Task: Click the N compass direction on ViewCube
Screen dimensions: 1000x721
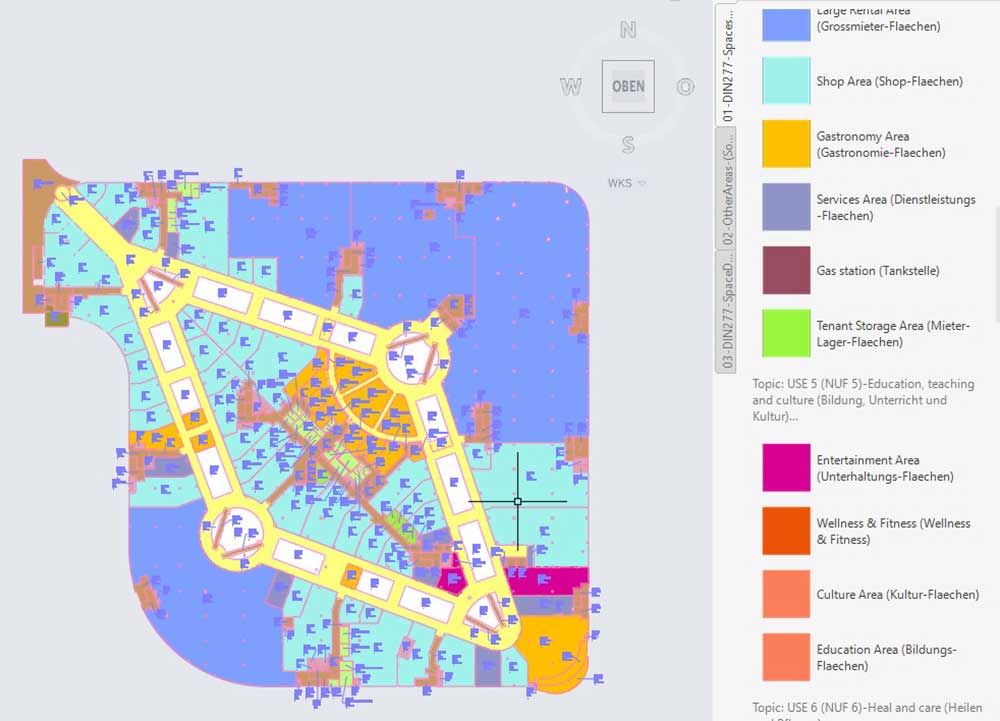Action: pyautogui.click(x=628, y=30)
